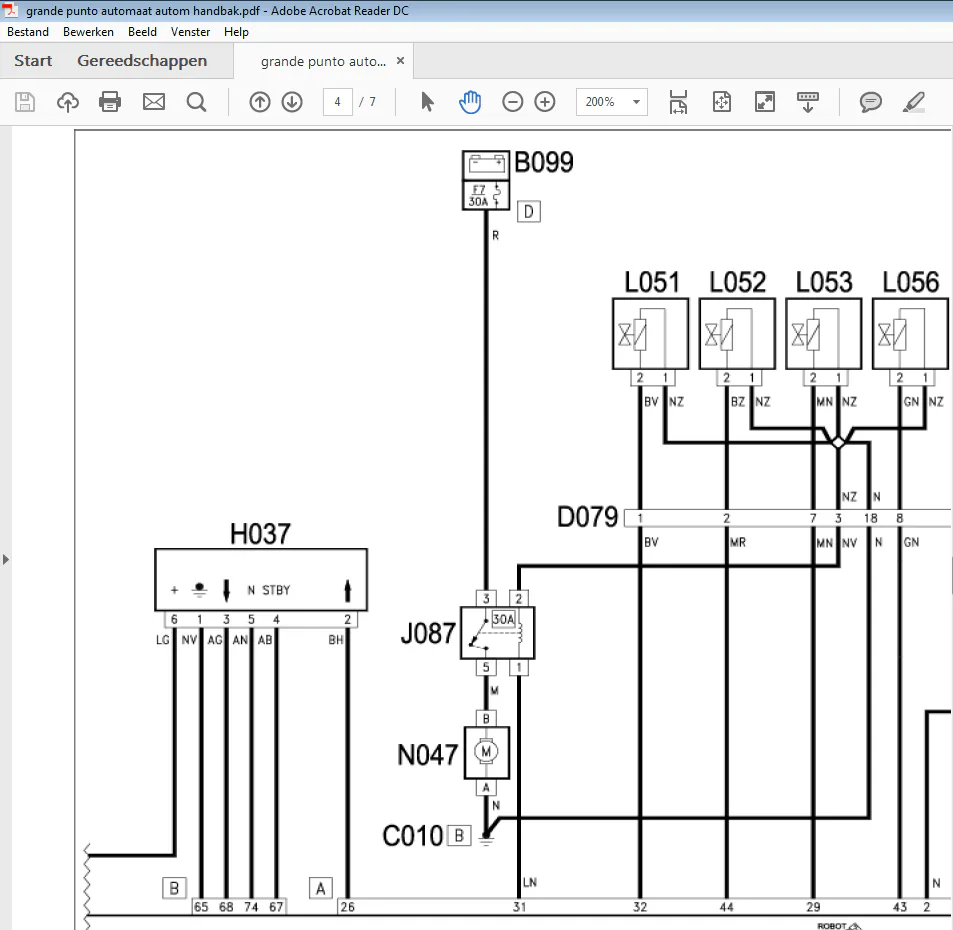Select the highlight pen tool

point(914,102)
